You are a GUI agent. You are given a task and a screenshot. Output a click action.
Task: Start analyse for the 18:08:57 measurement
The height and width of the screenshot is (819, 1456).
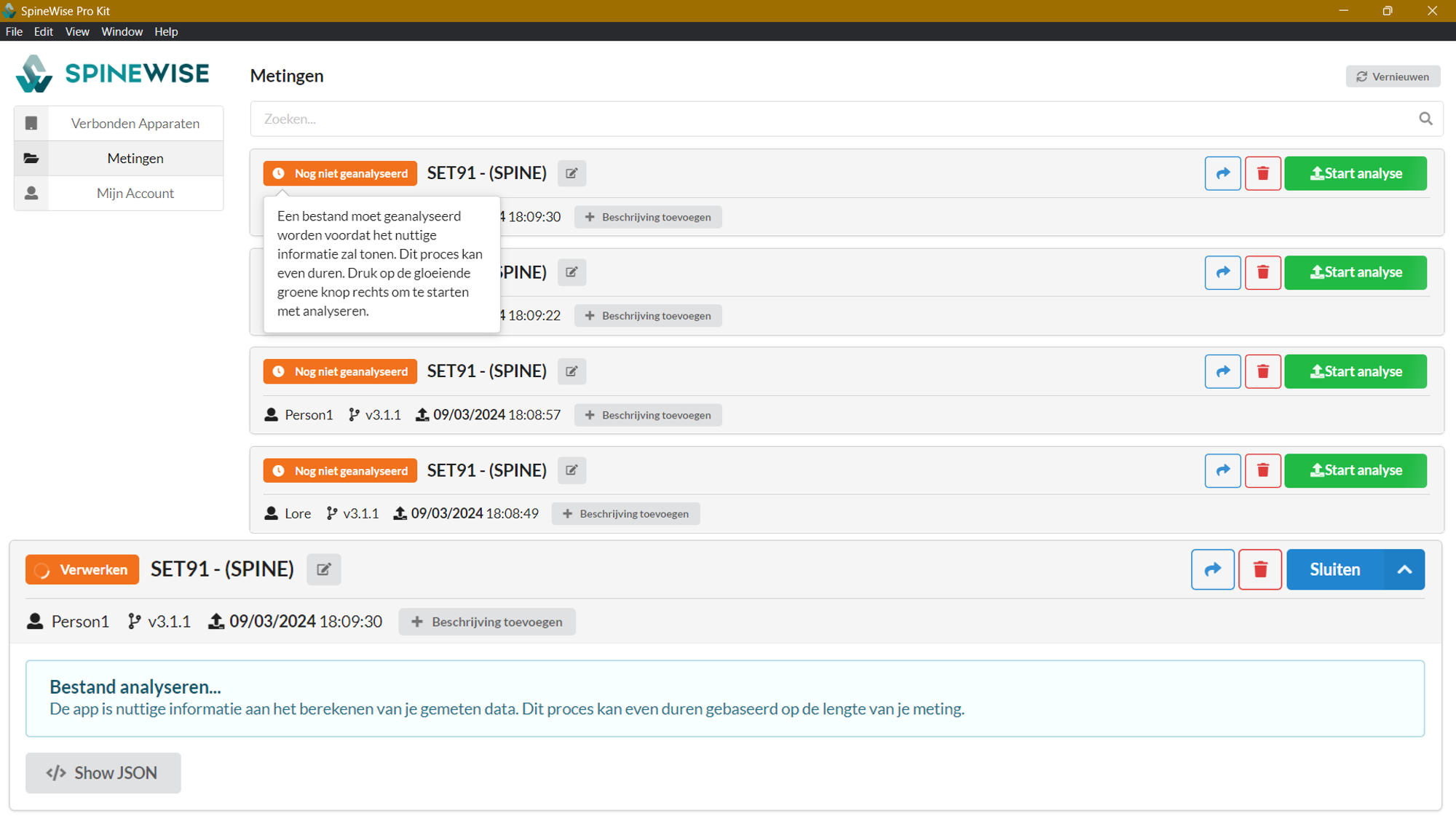[x=1356, y=371]
